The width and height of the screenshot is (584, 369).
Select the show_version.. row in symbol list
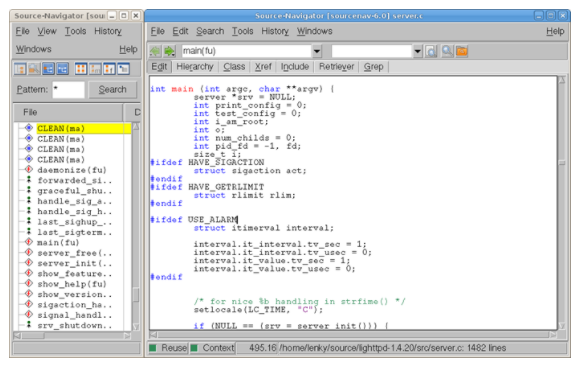point(74,294)
